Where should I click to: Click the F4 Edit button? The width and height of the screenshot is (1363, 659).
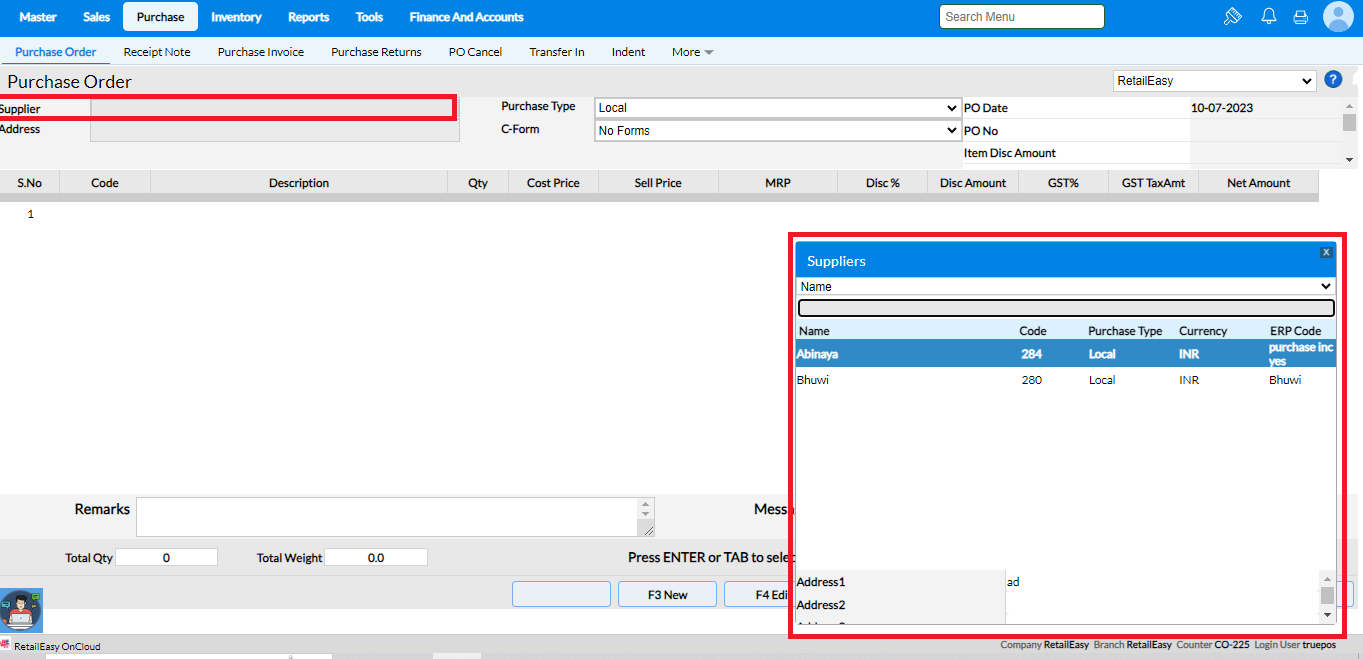pyautogui.click(x=759, y=594)
